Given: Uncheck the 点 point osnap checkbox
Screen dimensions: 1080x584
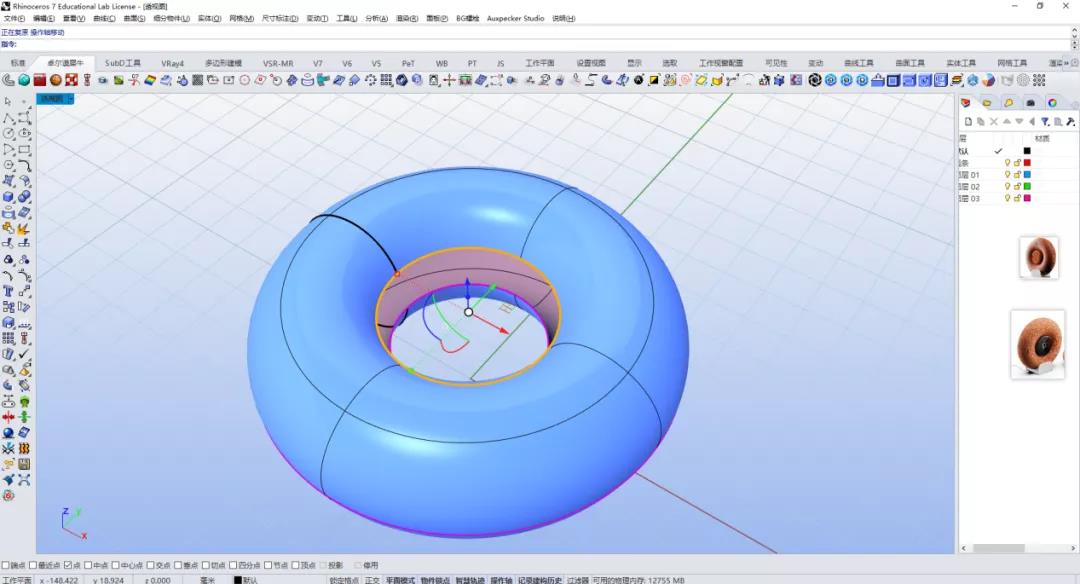Looking at the screenshot, I should 68,565.
